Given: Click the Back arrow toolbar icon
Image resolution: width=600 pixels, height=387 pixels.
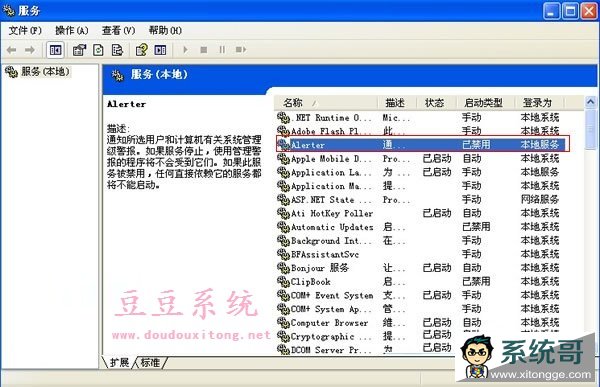Looking at the screenshot, I should point(11,50).
